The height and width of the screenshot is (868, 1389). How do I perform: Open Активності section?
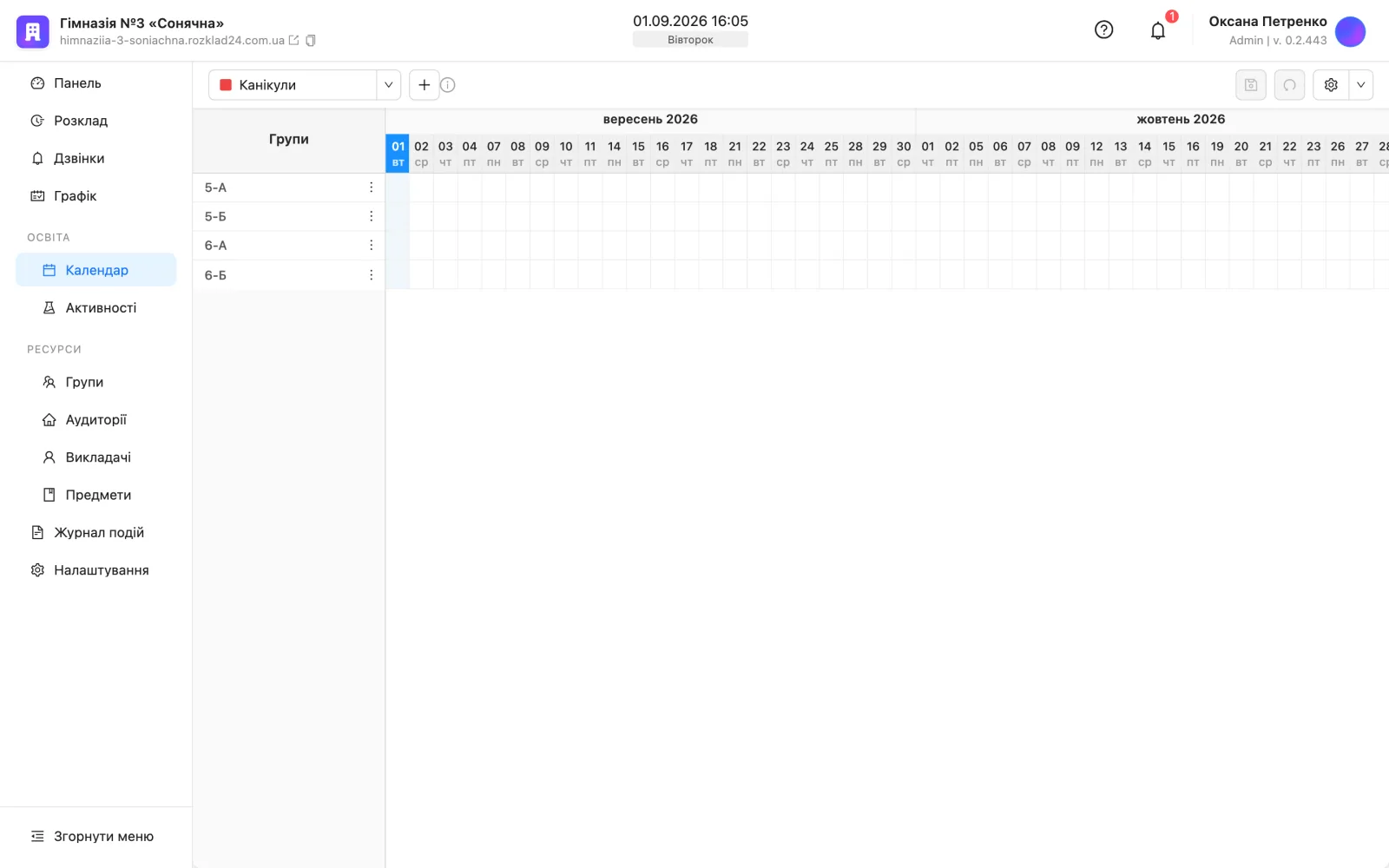click(x=95, y=308)
